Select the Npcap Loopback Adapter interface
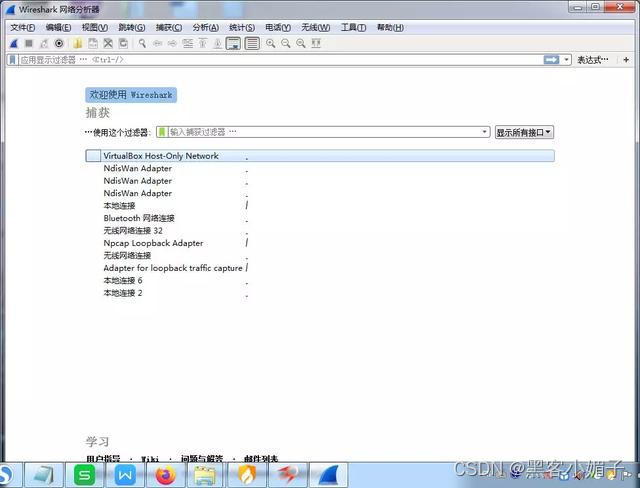 pos(153,243)
